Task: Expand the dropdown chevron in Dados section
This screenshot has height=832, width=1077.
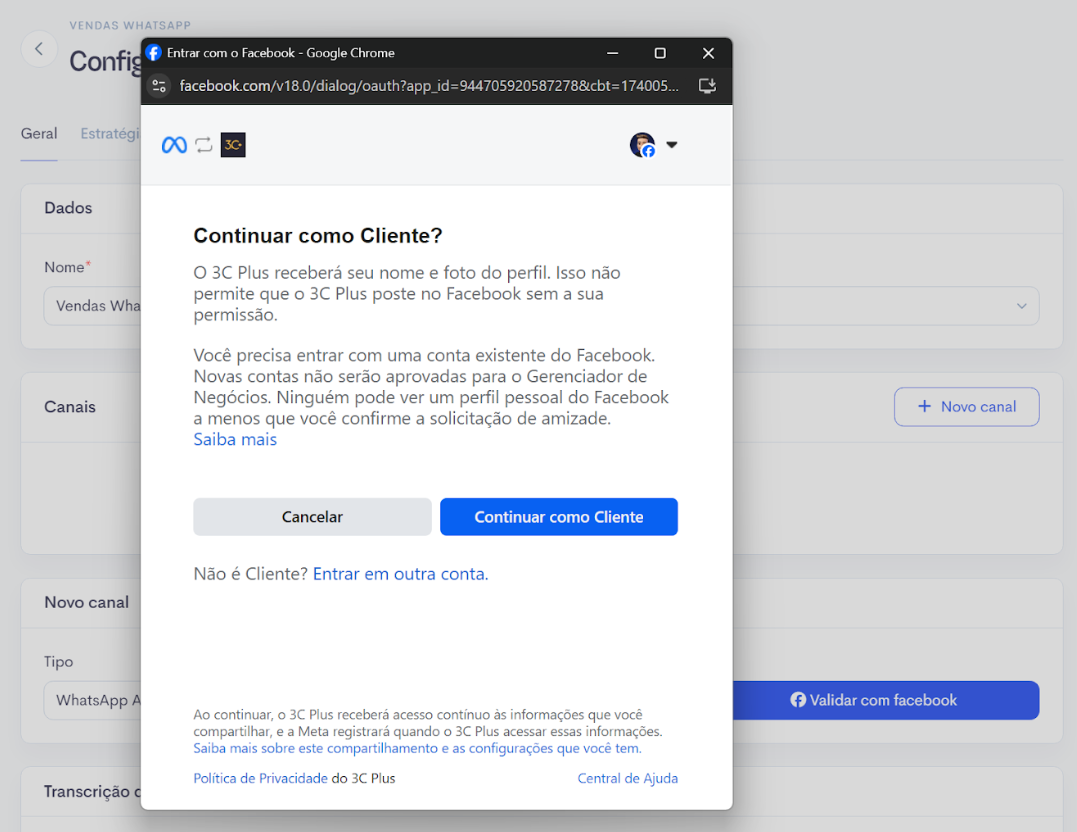Action: 1021,306
